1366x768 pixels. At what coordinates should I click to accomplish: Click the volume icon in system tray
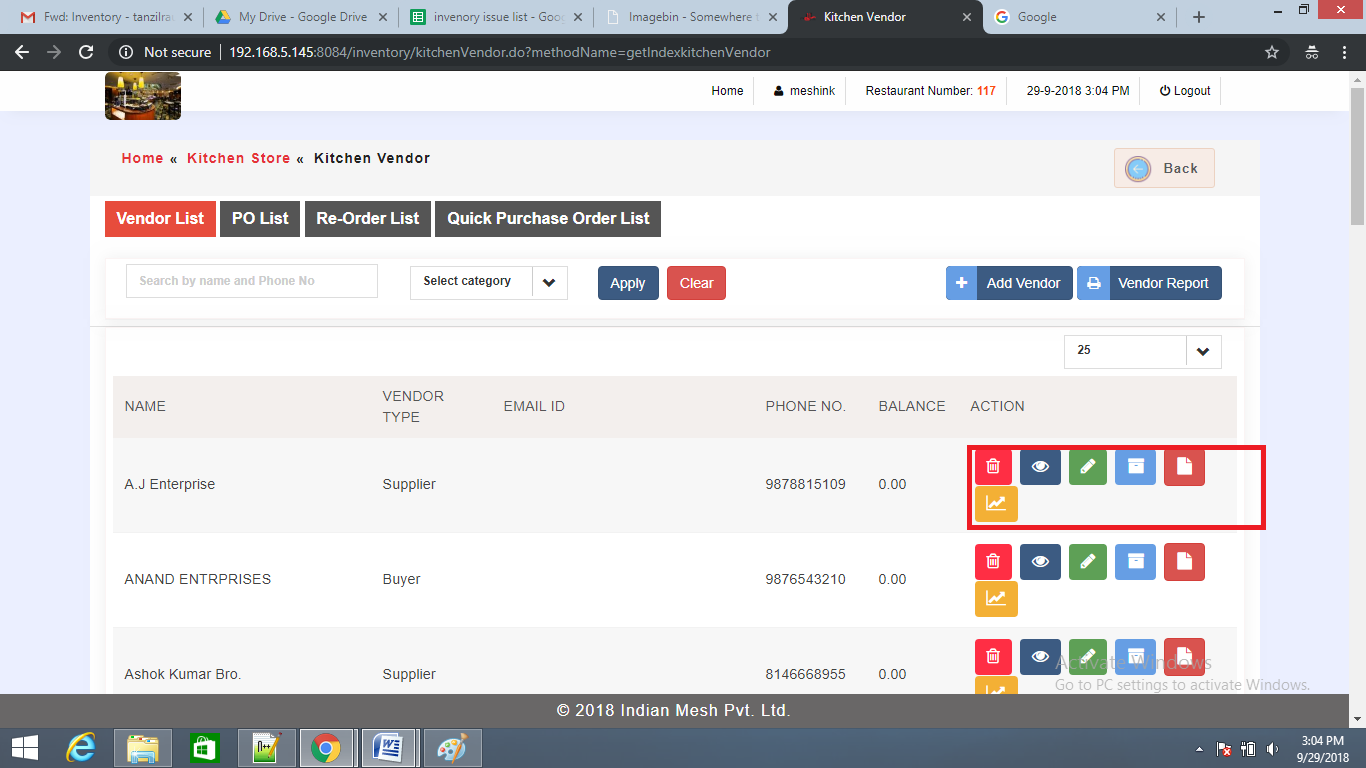1271,748
